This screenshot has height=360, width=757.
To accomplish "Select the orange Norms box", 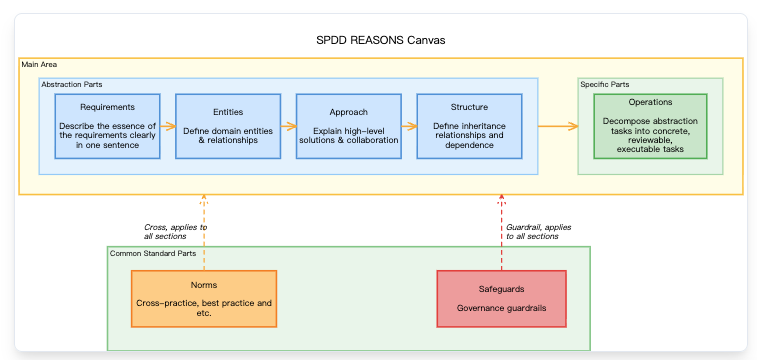I will (204, 299).
